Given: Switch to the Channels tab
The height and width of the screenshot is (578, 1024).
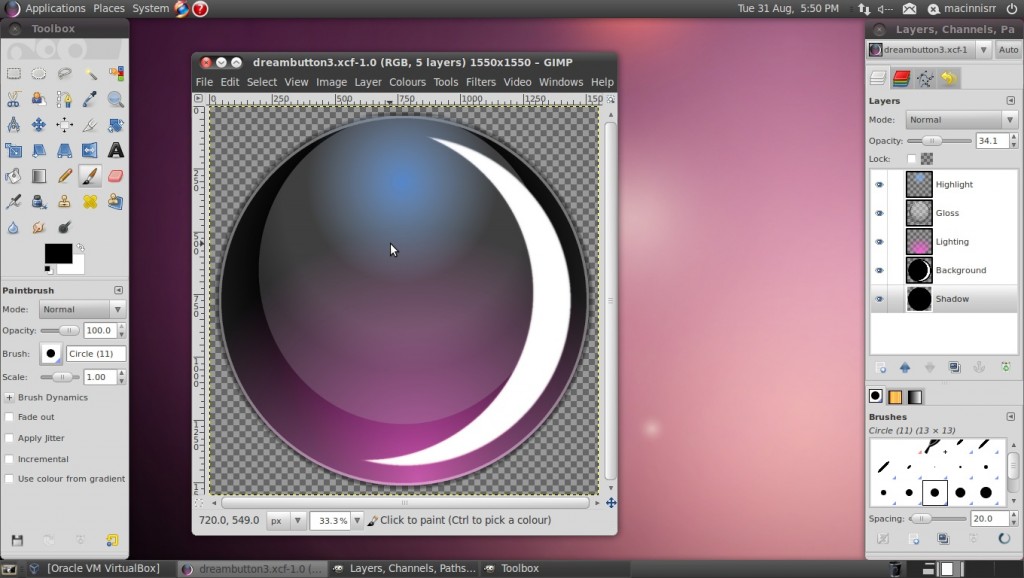Looking at the screenshot, I should click(x=901, y=78).
